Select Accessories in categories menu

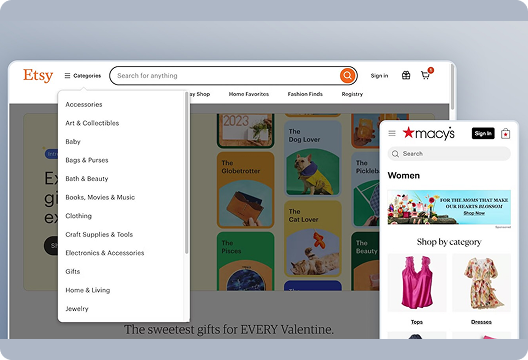pyautogui.click(x=84, y=104)
